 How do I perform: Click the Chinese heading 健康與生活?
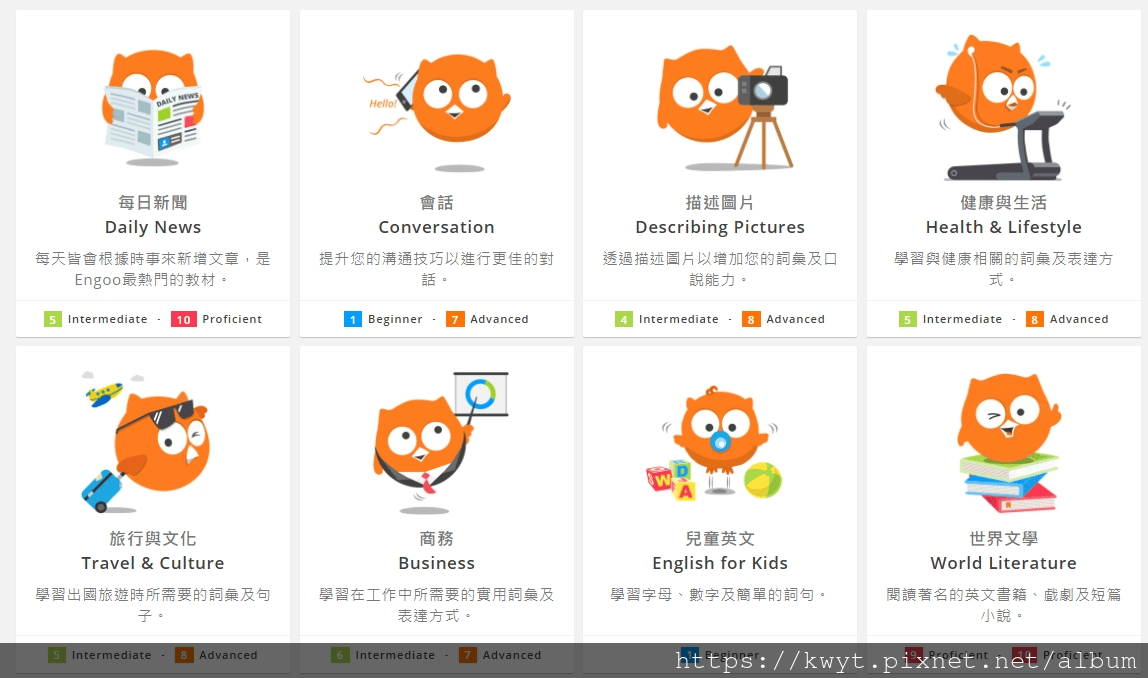[x=1004, y=202]
